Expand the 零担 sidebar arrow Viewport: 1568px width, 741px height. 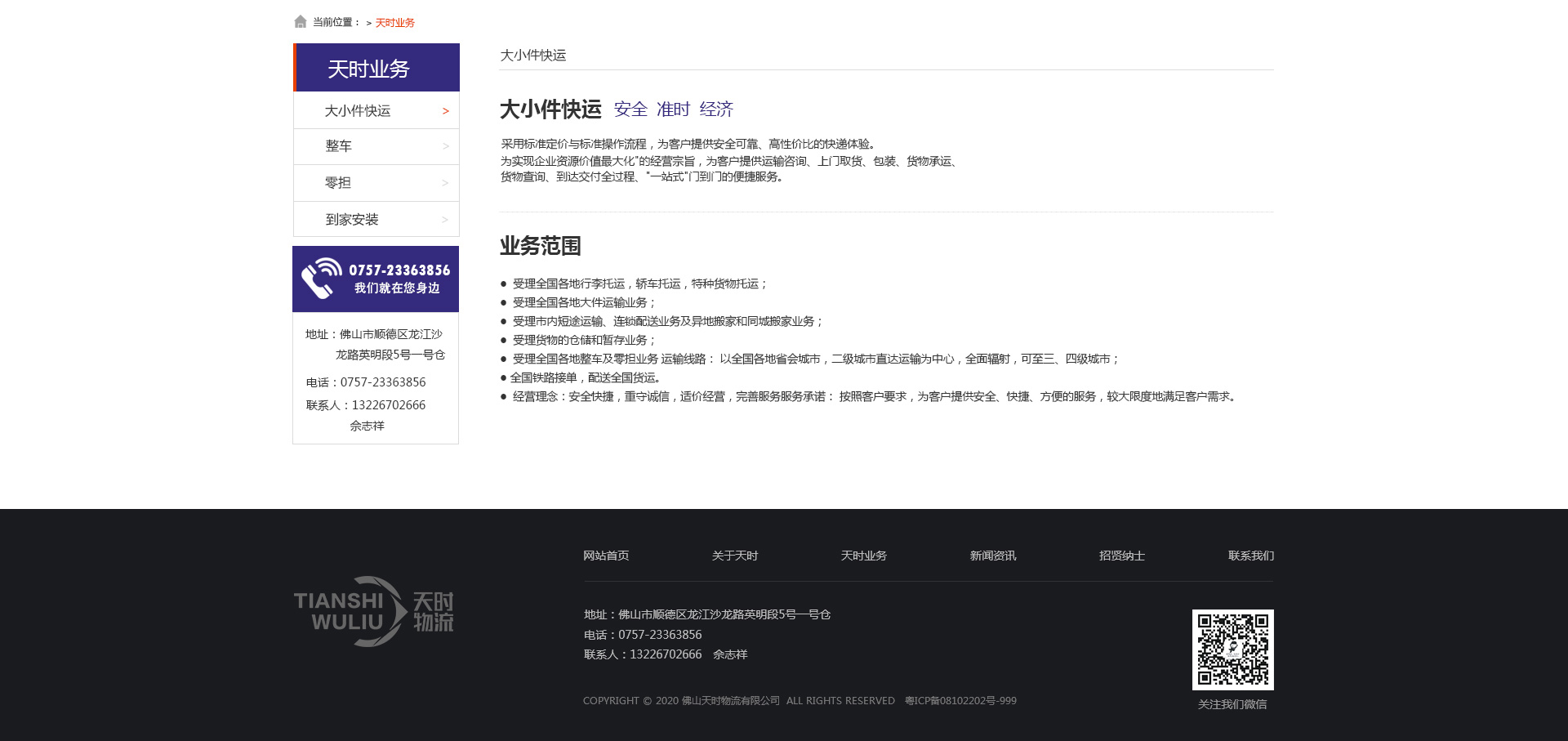[445, 183]
